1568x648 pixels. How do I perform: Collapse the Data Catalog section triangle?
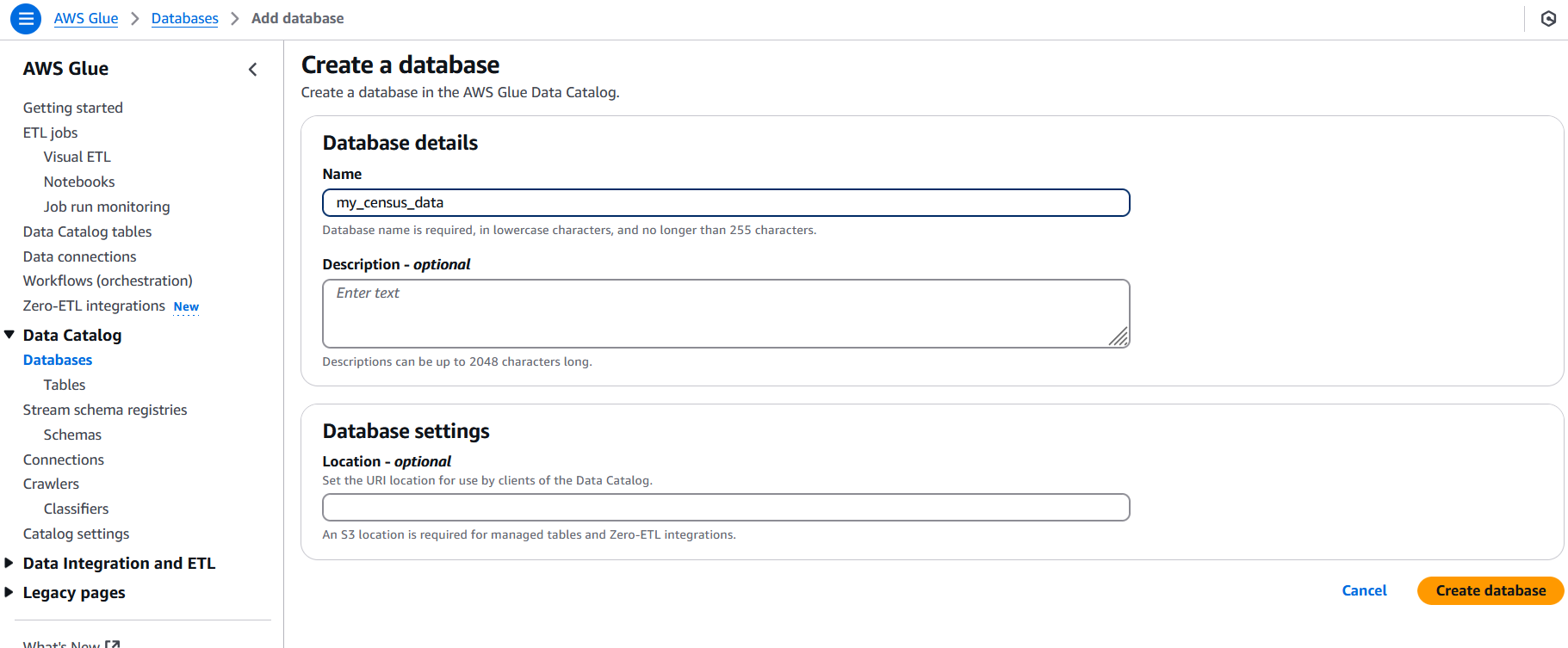pos(9,335)
